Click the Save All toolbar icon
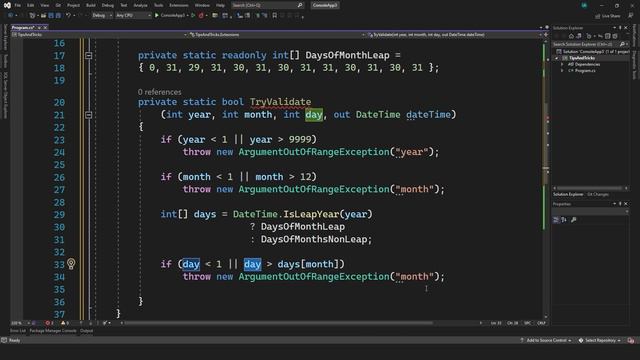This screenshot has height=360, width=640. pyautogui.click(x=58, y=16)
